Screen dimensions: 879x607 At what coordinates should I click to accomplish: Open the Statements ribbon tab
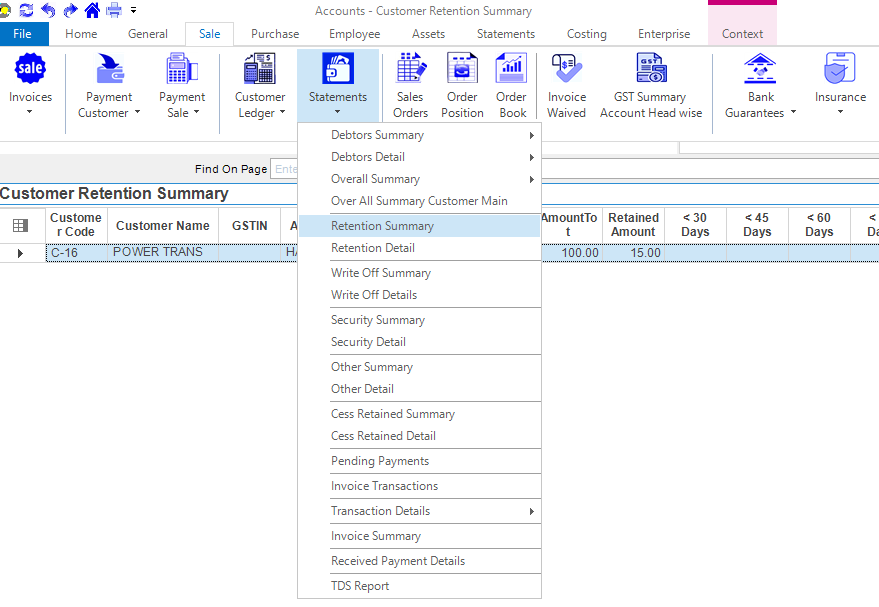tap(505, 34)
